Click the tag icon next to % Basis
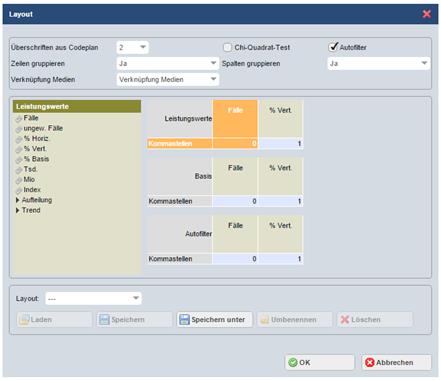Image resolution: width=441 pixels, height=381 pixels. (19, 160)
